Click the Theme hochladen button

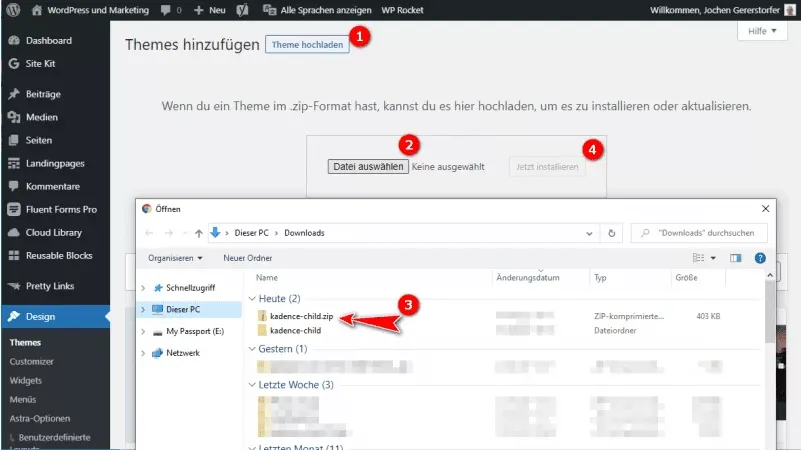point(307,44)
